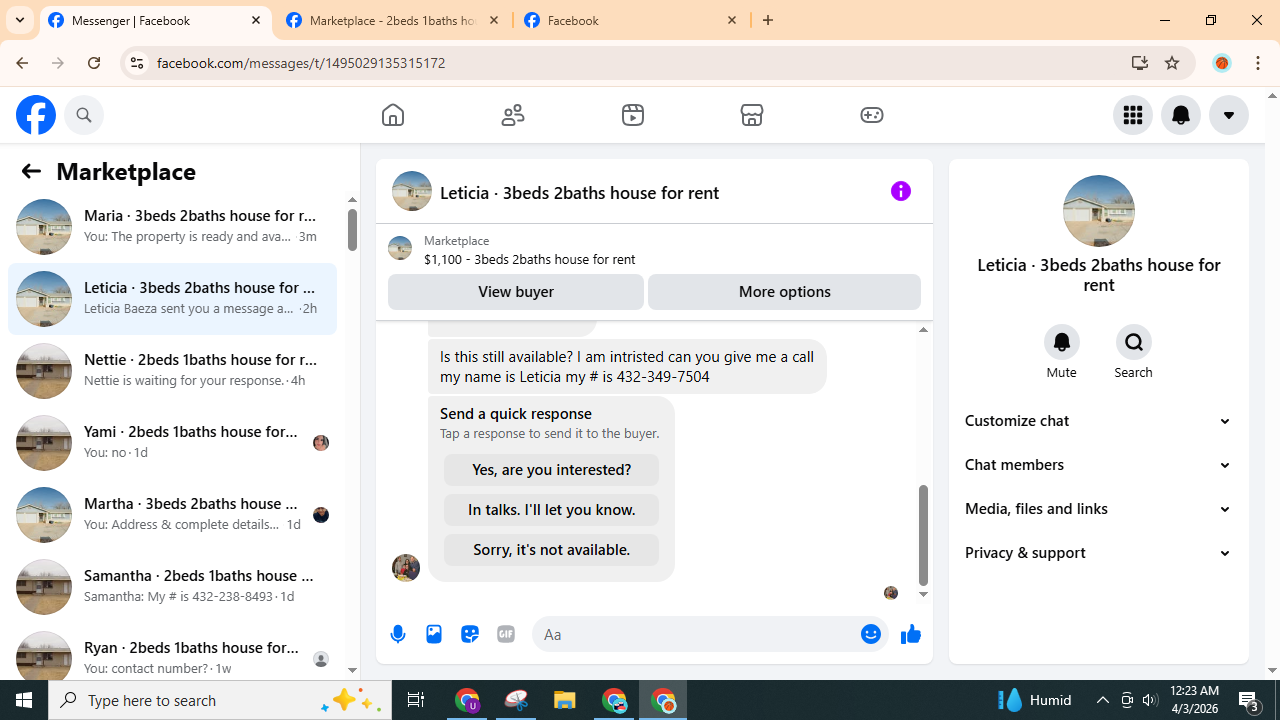Expand Customize chat section
This screenshot has height=720, width=1280.
pyautogui.click(x=1099, y=421)
